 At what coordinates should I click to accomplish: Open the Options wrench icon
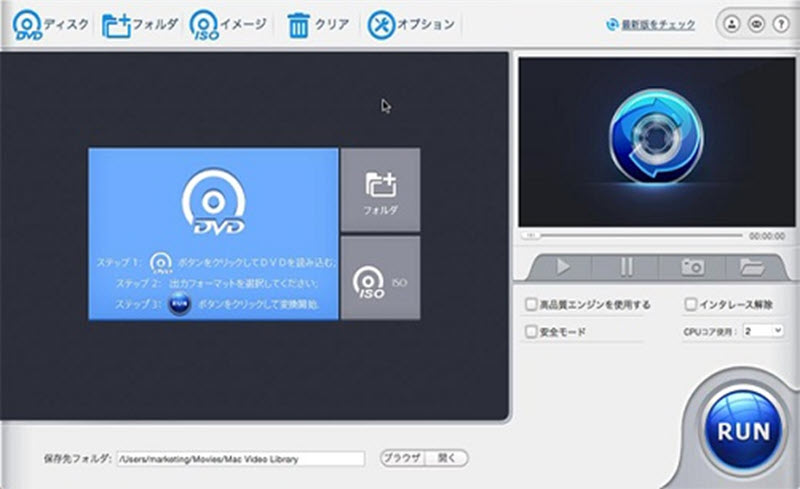[x=380, y=24]
